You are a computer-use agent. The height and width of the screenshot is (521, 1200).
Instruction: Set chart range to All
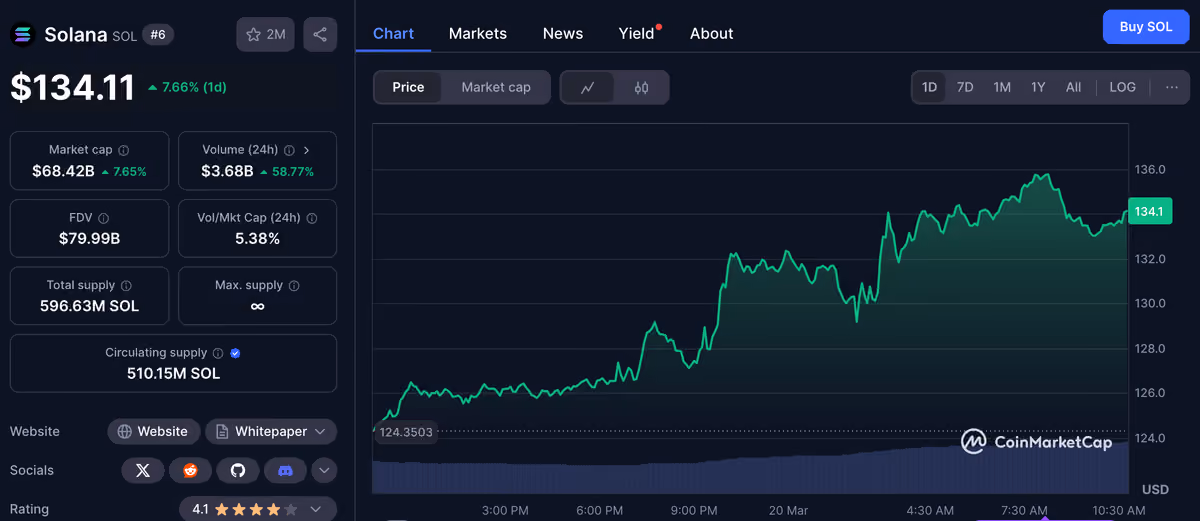(x=1073, y=87)
